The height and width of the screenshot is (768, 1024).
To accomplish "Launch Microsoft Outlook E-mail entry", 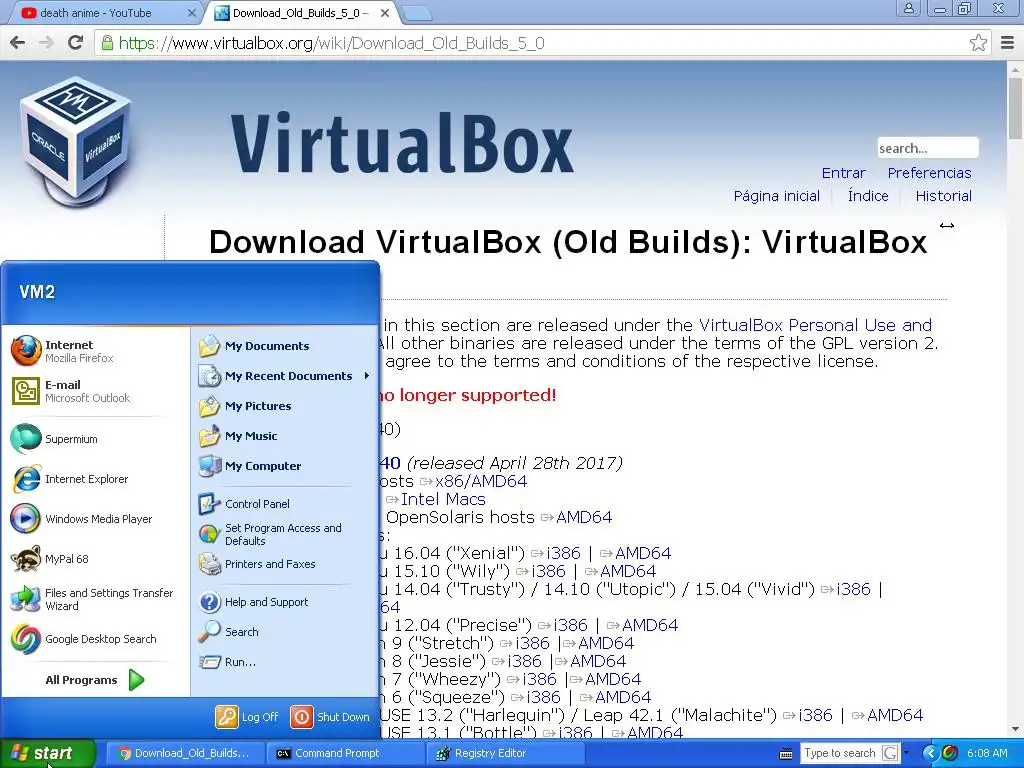I will tap(71, 391).
